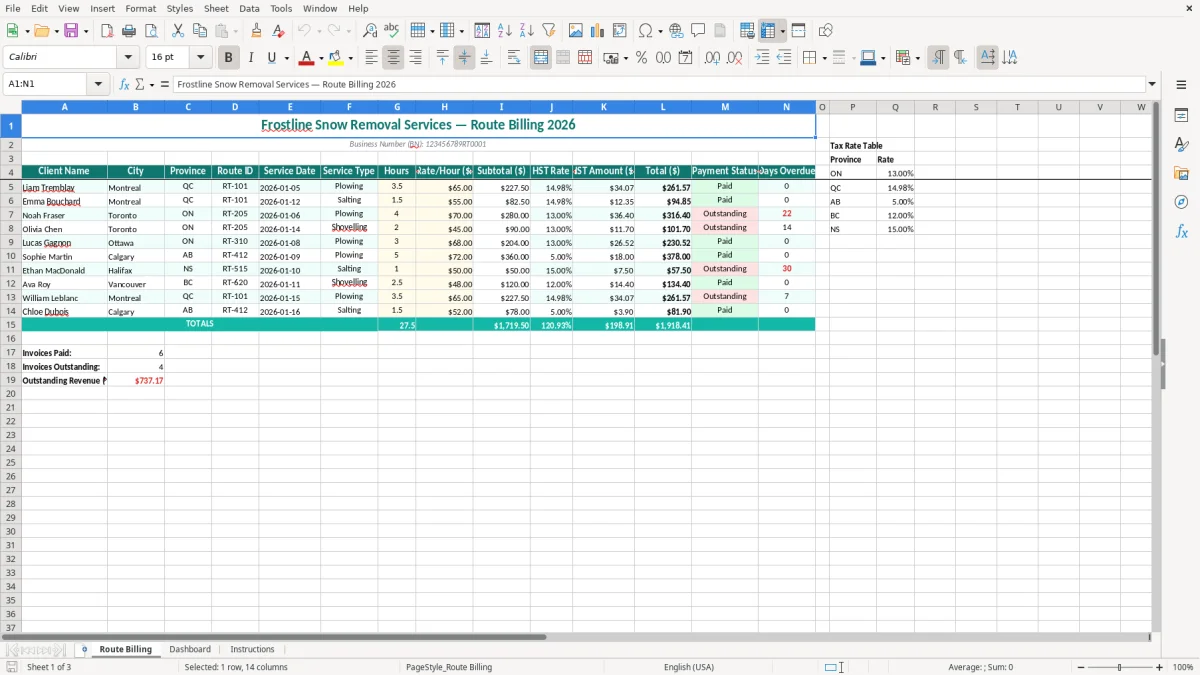The image size is (1200, 675).
Task: Insert an image
Action: (x=575, y=31)
